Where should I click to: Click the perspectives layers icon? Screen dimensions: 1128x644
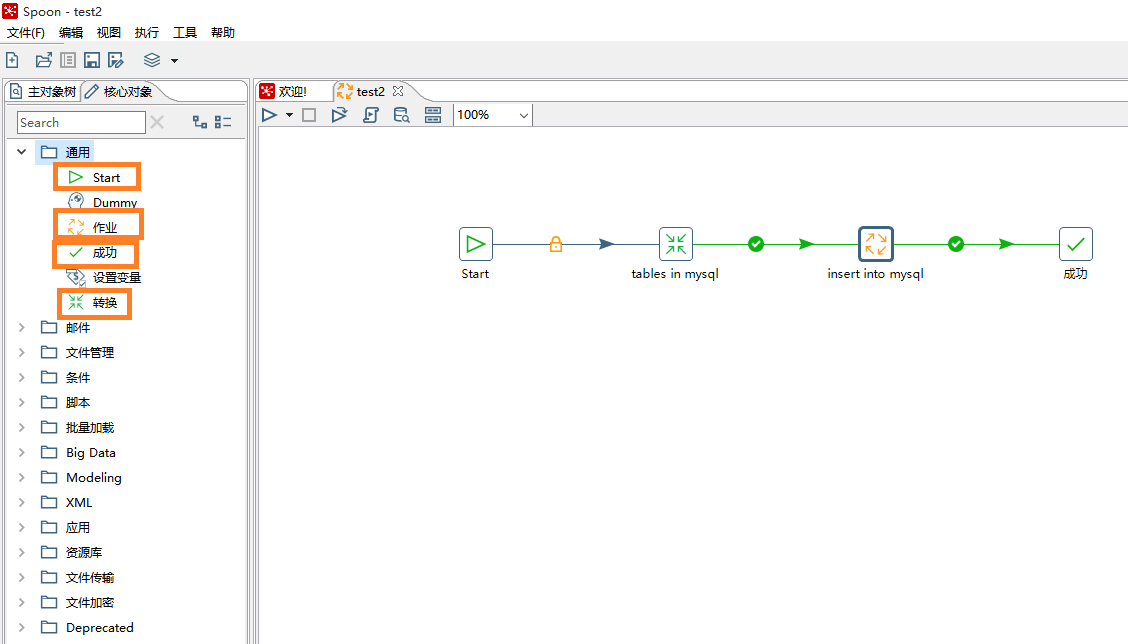[152, 60]
